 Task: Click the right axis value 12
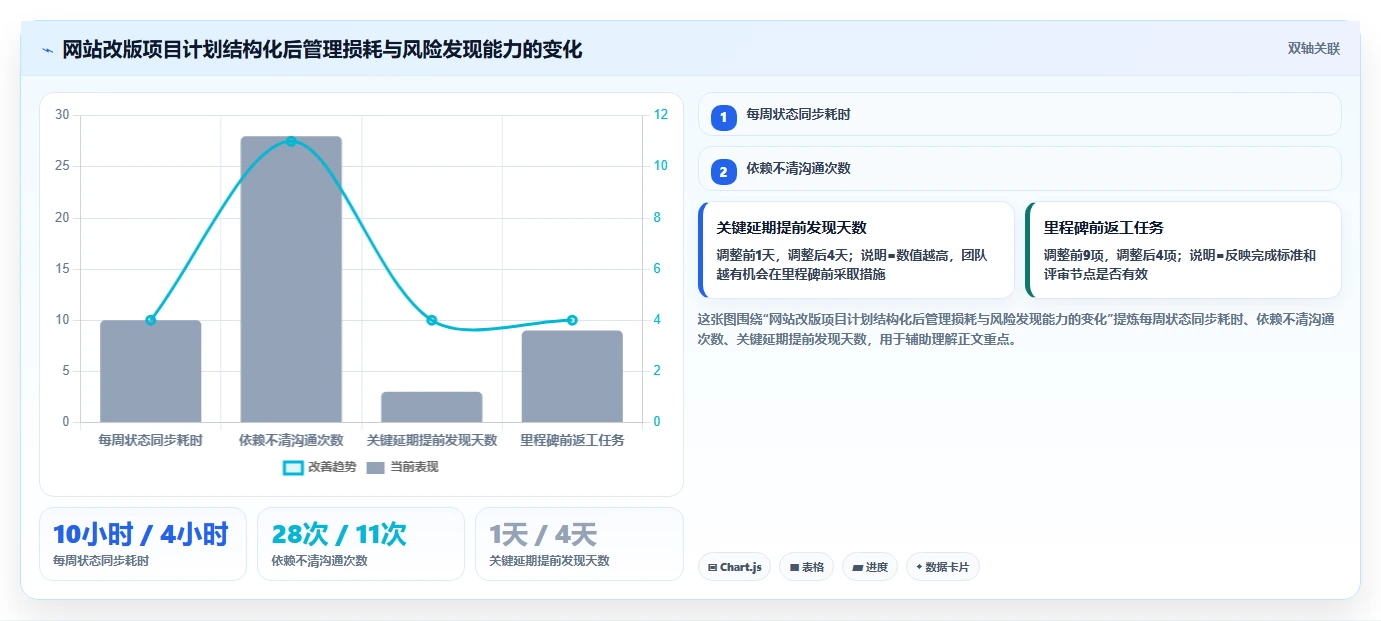click(661, 115)
